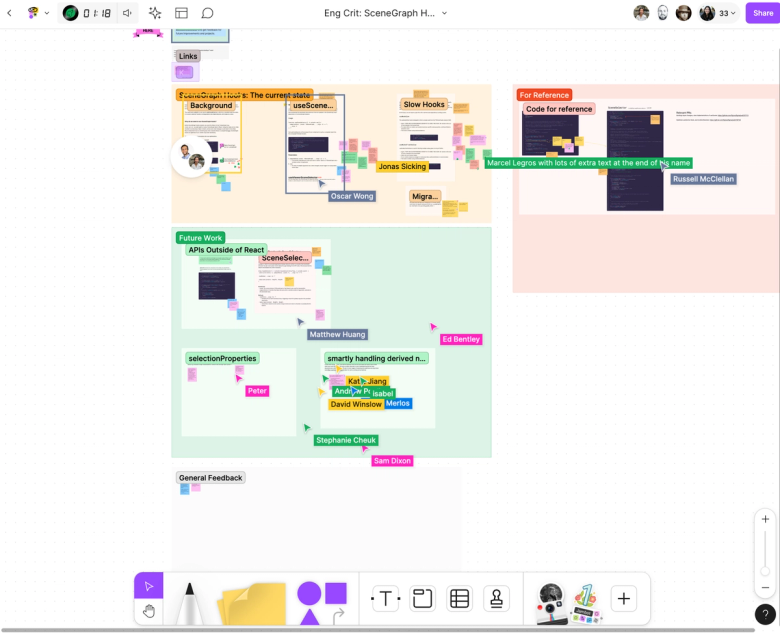This screenshot has width=780, height=633.
Task: Click the Marcel Legros long name label
Action: (588, 163)
